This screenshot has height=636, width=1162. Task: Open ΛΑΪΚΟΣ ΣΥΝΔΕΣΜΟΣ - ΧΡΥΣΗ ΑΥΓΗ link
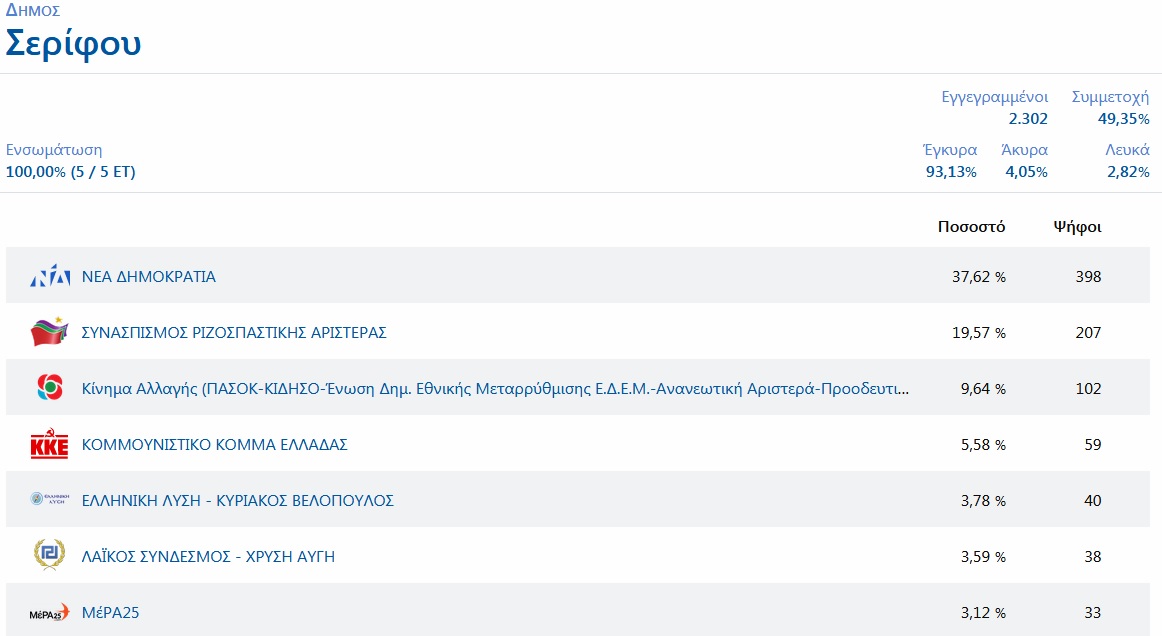tap(208, 556)
